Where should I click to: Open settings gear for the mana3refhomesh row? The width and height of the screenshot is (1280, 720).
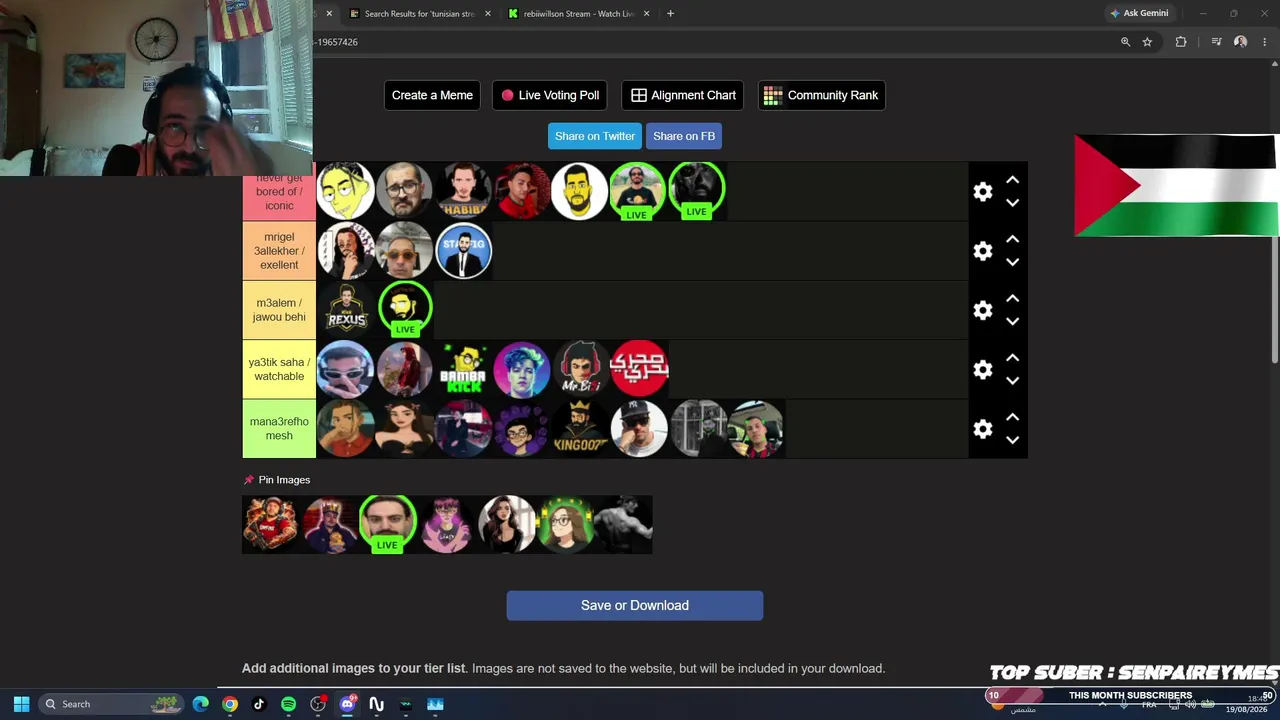coord(983,429)
